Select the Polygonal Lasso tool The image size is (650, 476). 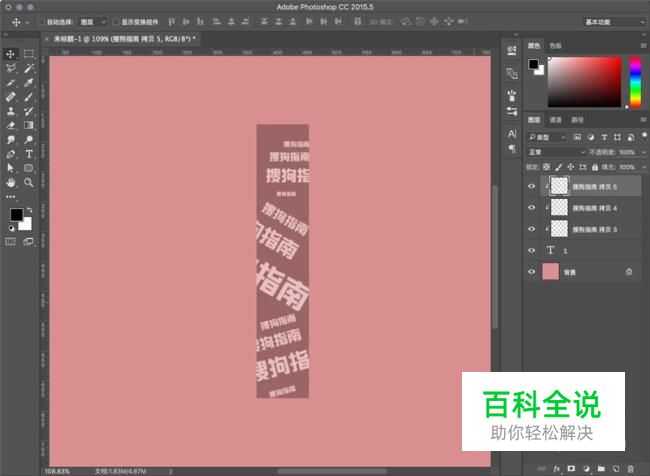coord(10,68)
